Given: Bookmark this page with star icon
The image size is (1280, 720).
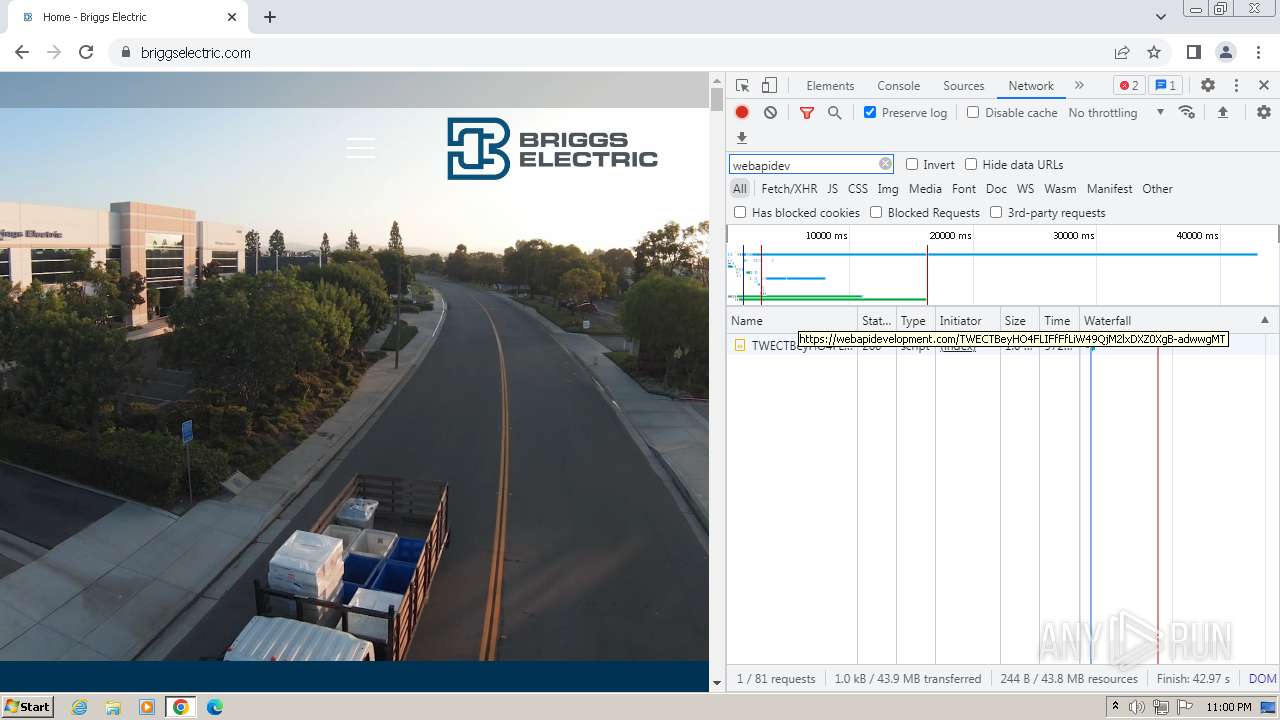Looking at the screenshot, I should pos(1154,53).
